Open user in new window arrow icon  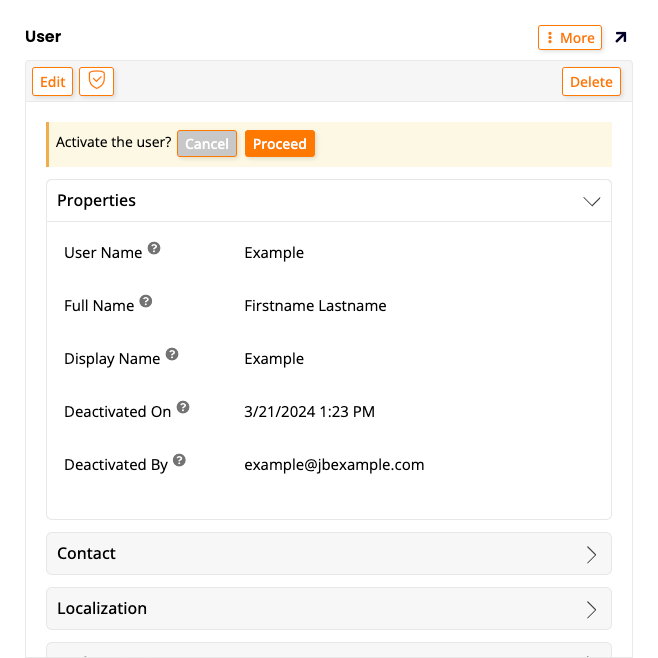pyautogui.click(x=621, y=38)
